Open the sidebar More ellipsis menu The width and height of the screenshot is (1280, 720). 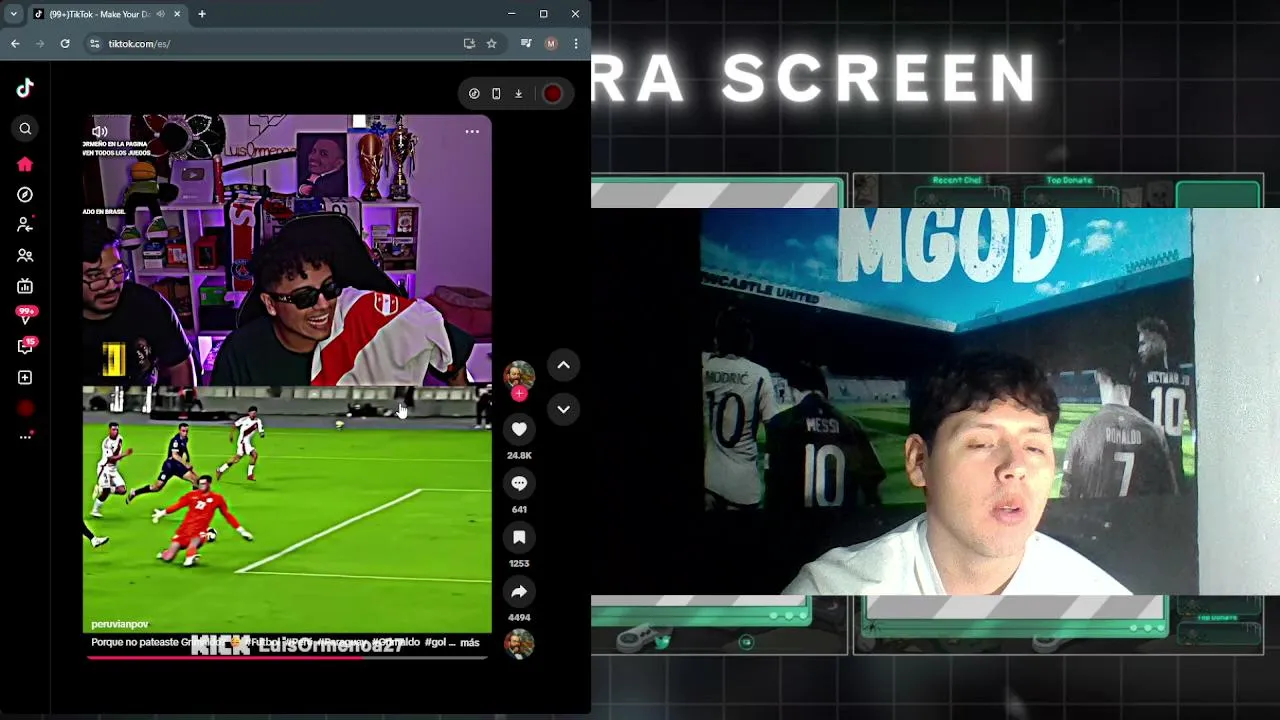(x=25, y=436)
